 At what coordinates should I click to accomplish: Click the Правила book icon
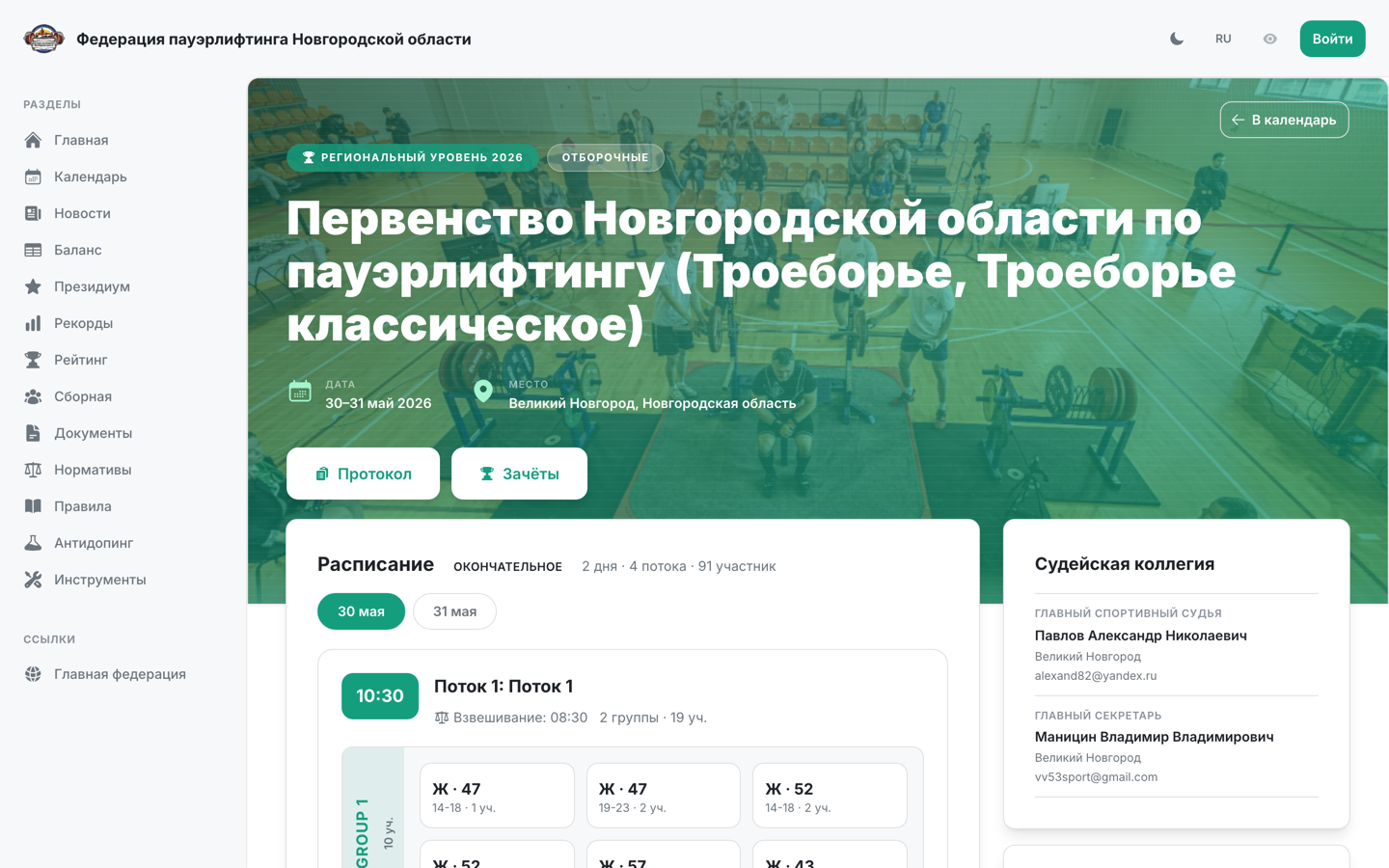pyautogui.click(x=33, y=506)
